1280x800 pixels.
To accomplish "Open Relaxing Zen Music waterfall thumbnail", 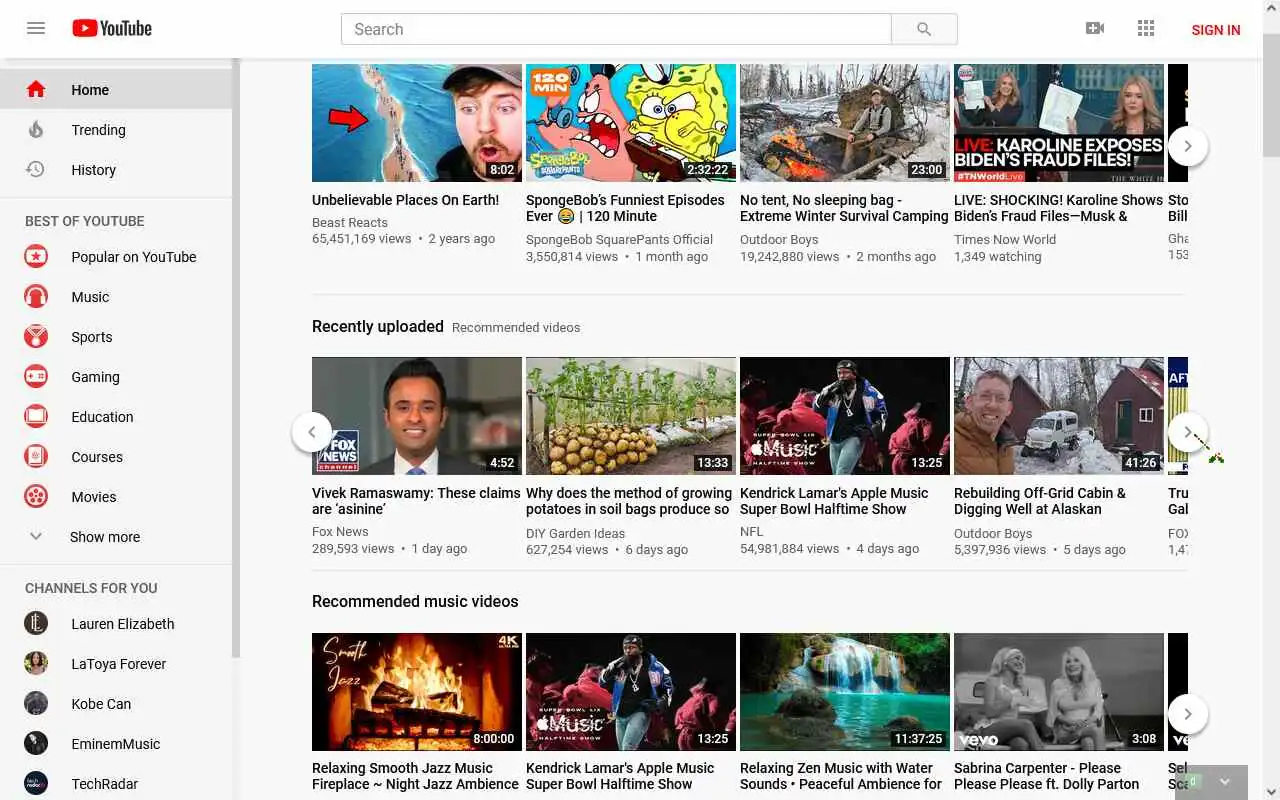I will tap(845, 692).
